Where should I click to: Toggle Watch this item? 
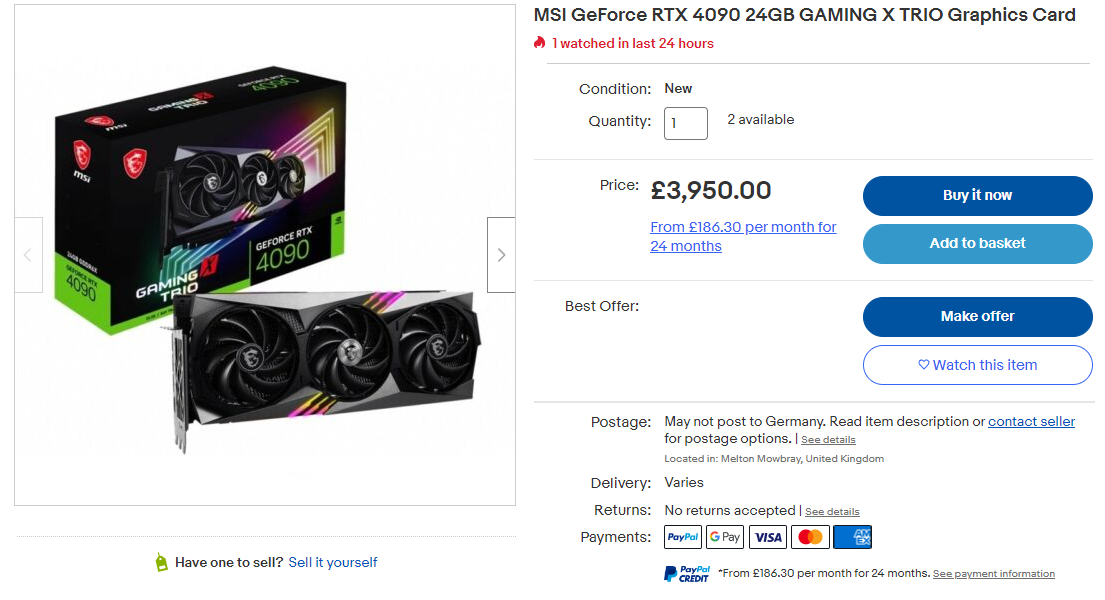[x=977, y=365]
